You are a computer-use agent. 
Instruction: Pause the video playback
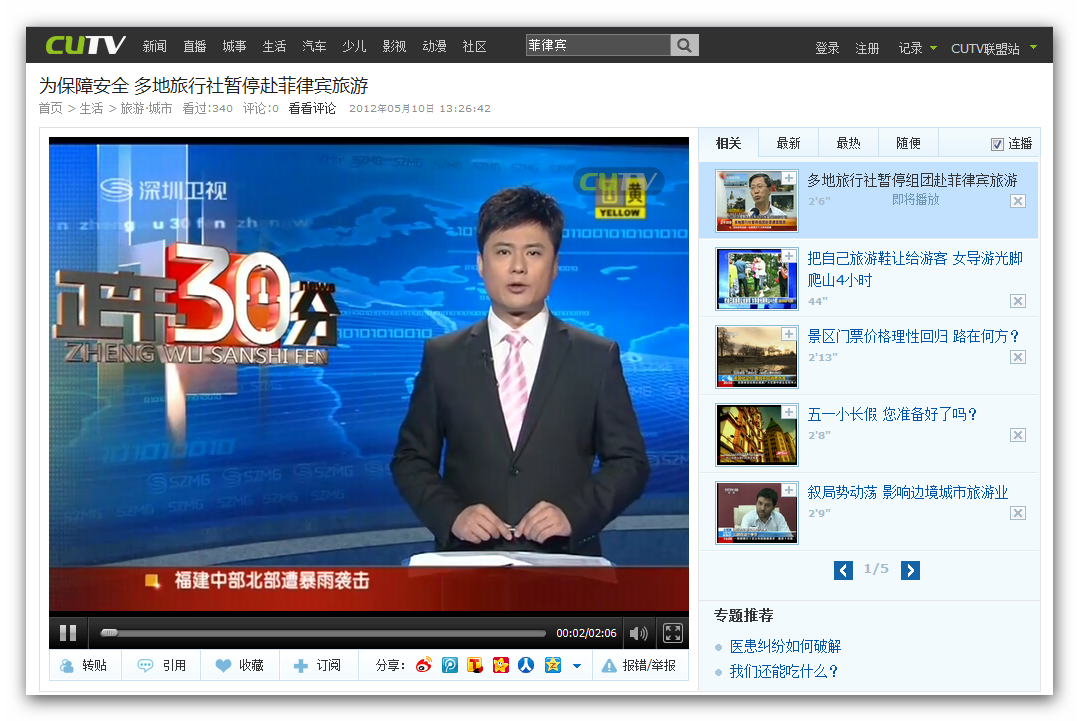pyautogui.click(x=68, y=633)
